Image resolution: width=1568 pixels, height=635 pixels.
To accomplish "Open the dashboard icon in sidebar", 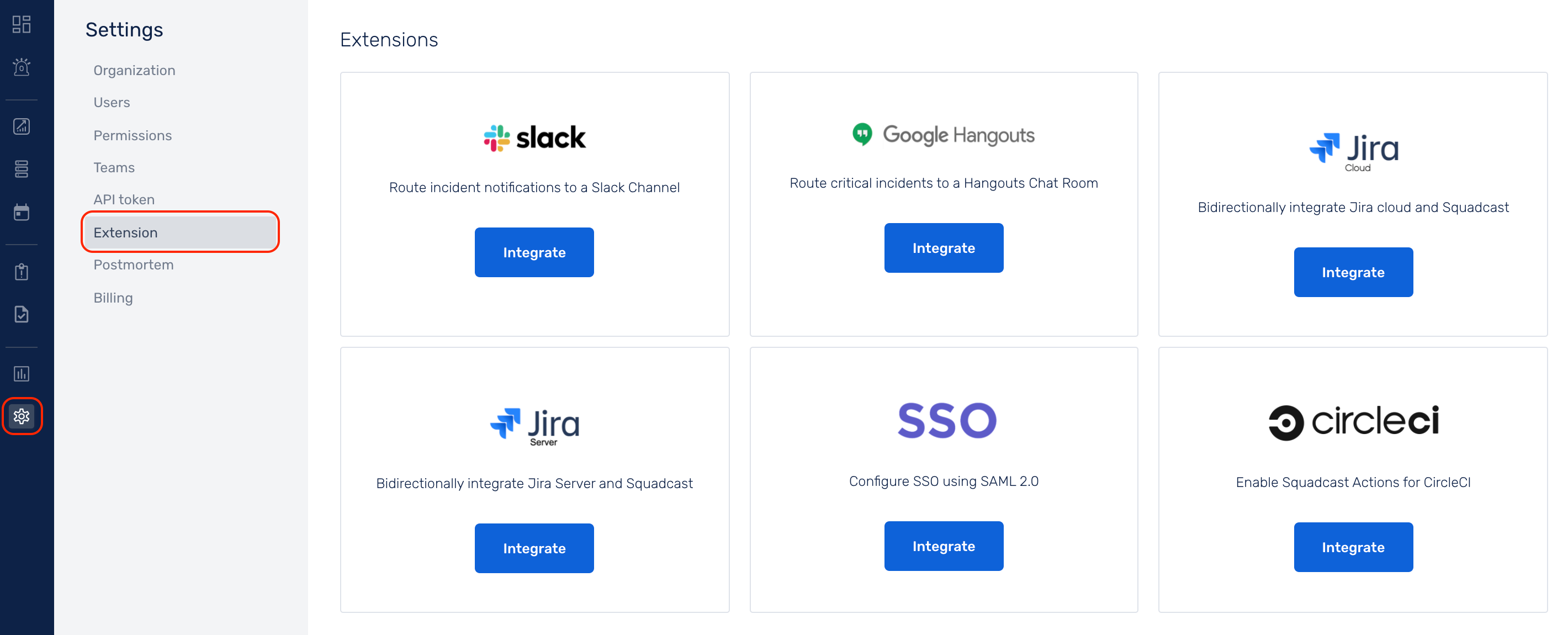I will (x=22, y=24).
